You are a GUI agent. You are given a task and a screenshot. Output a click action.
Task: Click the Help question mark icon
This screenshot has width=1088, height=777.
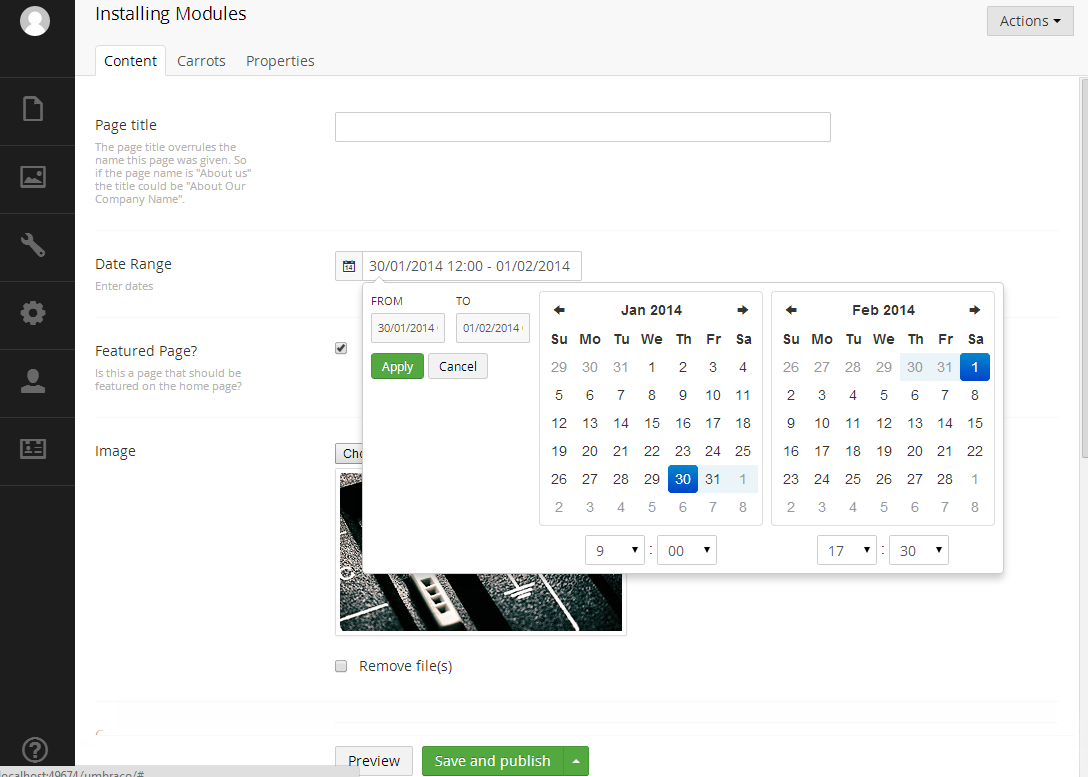(x=34, y=750)
